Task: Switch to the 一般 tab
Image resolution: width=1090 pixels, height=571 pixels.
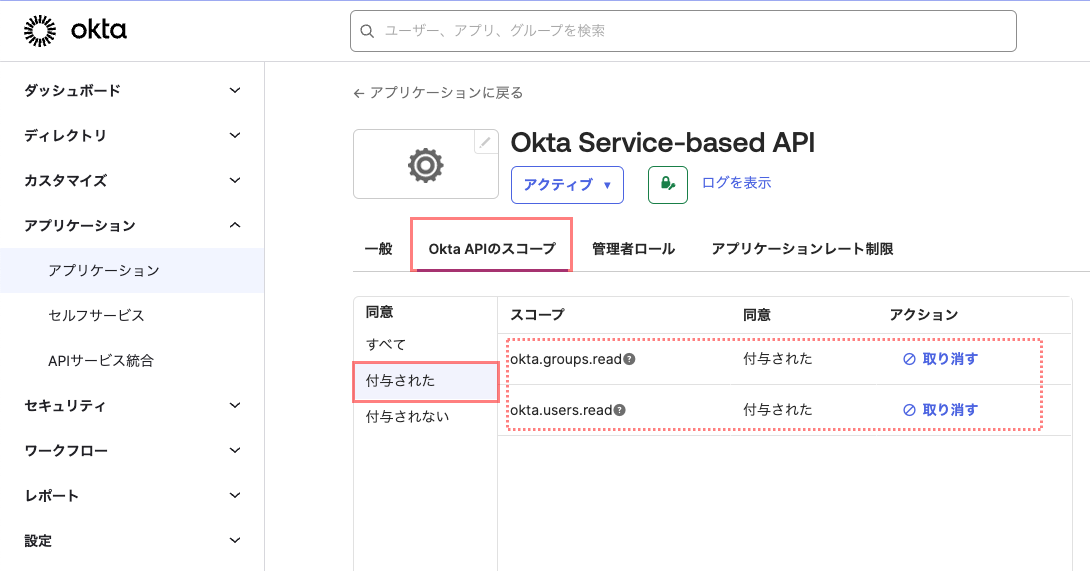Action: [x=379, y=249]
